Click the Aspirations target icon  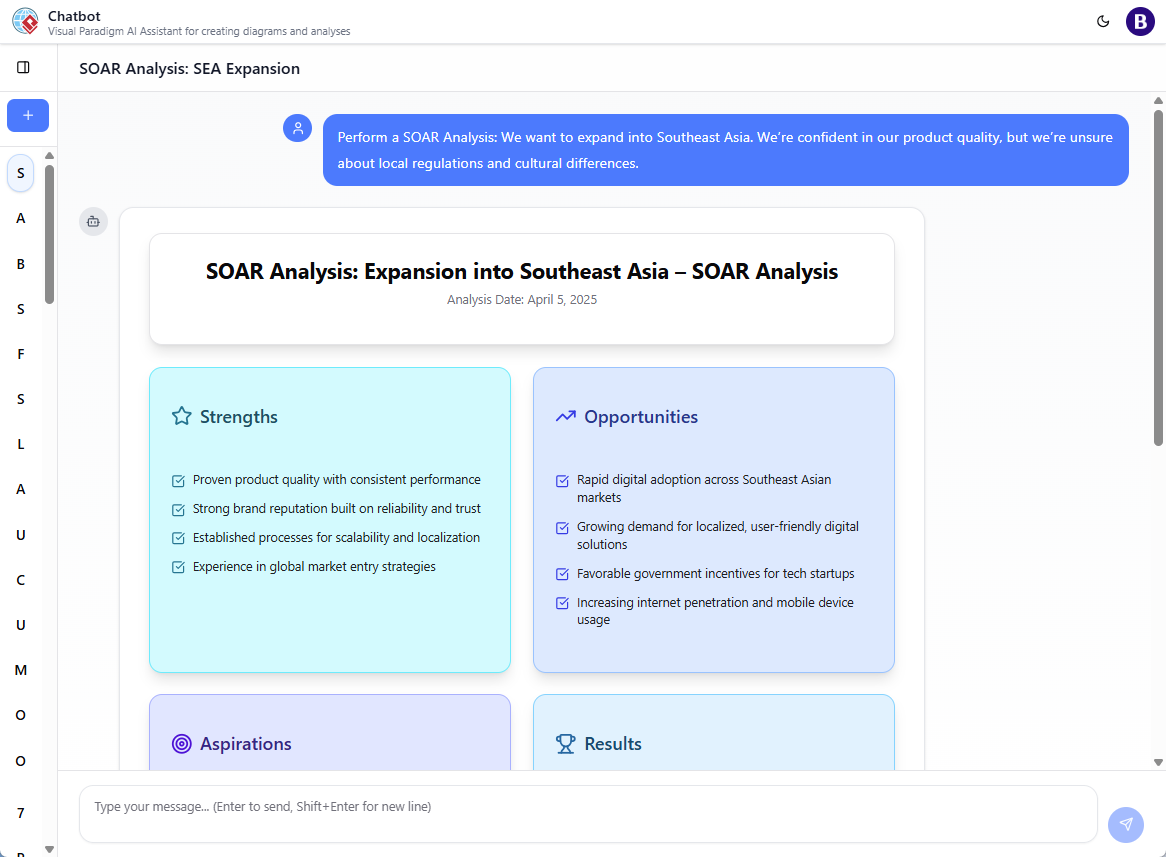pos(181,744)
